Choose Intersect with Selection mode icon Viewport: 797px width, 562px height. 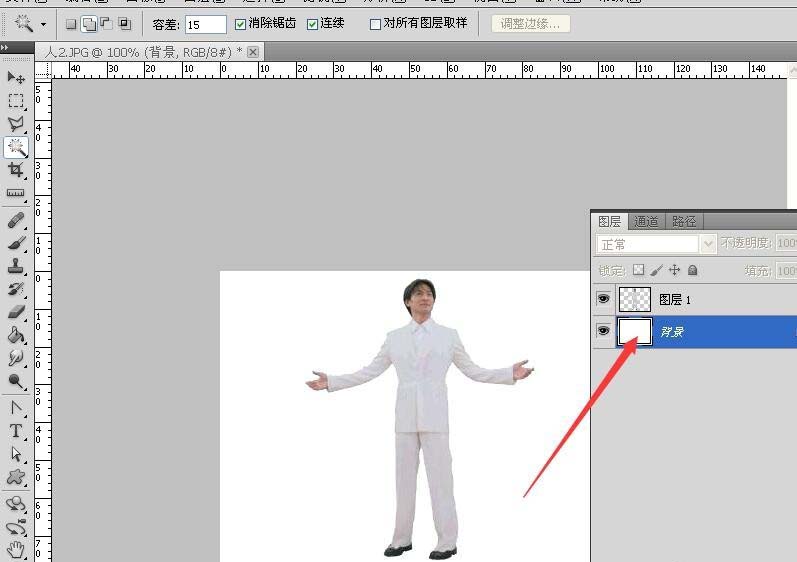click(x=125, y=24)
